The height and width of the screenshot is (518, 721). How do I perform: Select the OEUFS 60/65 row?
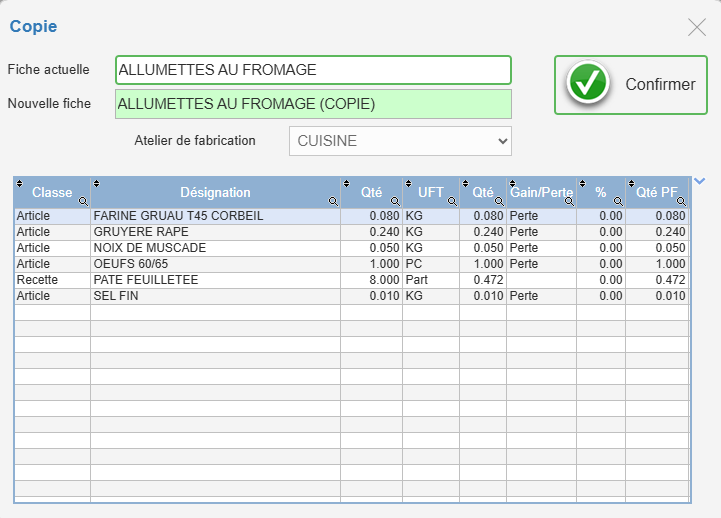[x=352, y=264]
